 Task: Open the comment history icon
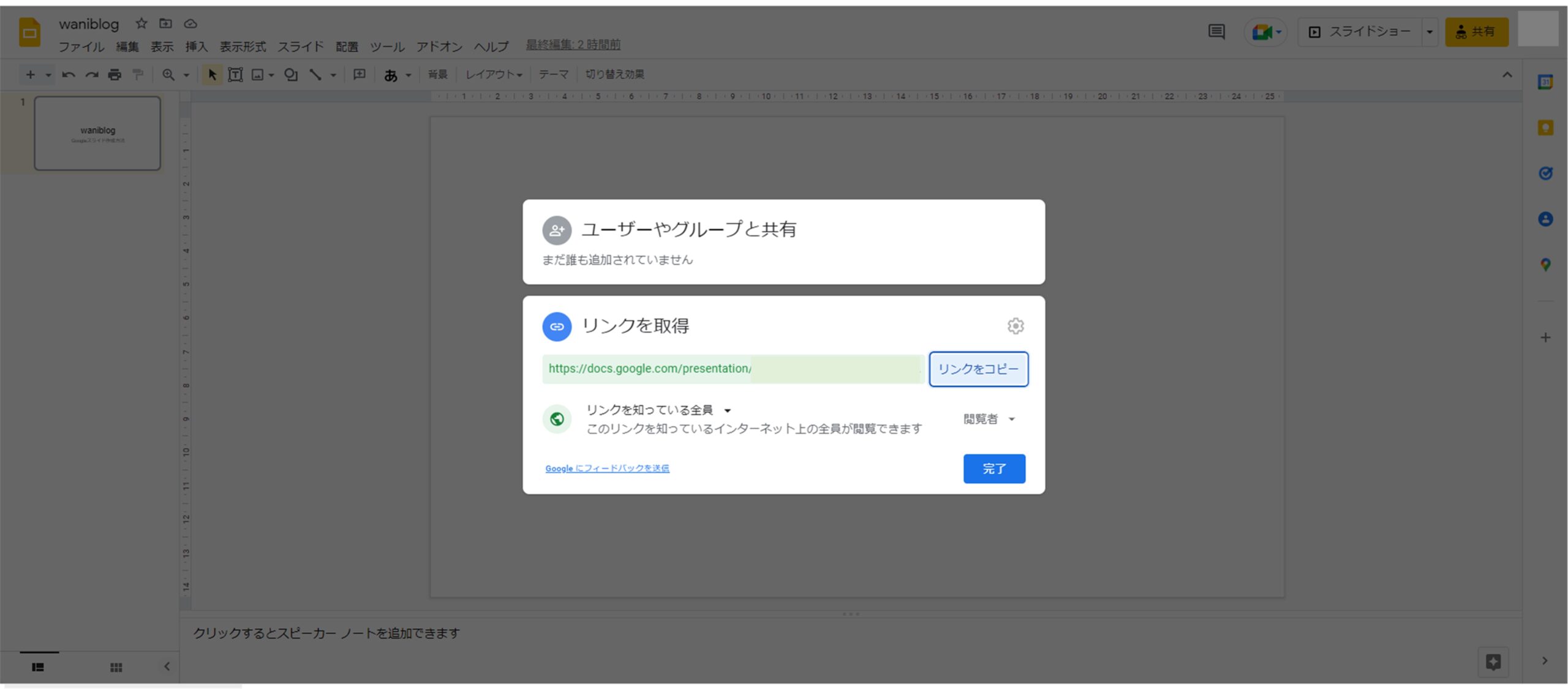click(x=1216, y=31)
